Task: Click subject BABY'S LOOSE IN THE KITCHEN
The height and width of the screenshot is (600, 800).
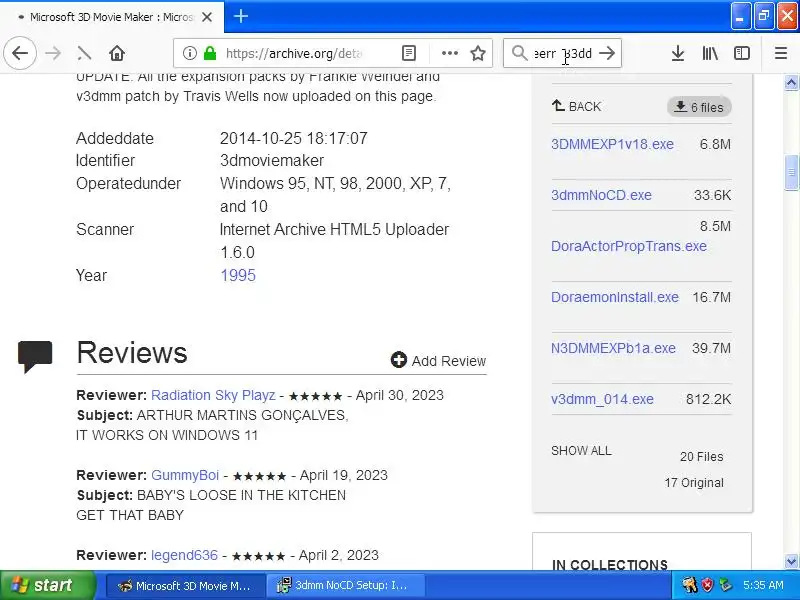Action: click(241, 495)
